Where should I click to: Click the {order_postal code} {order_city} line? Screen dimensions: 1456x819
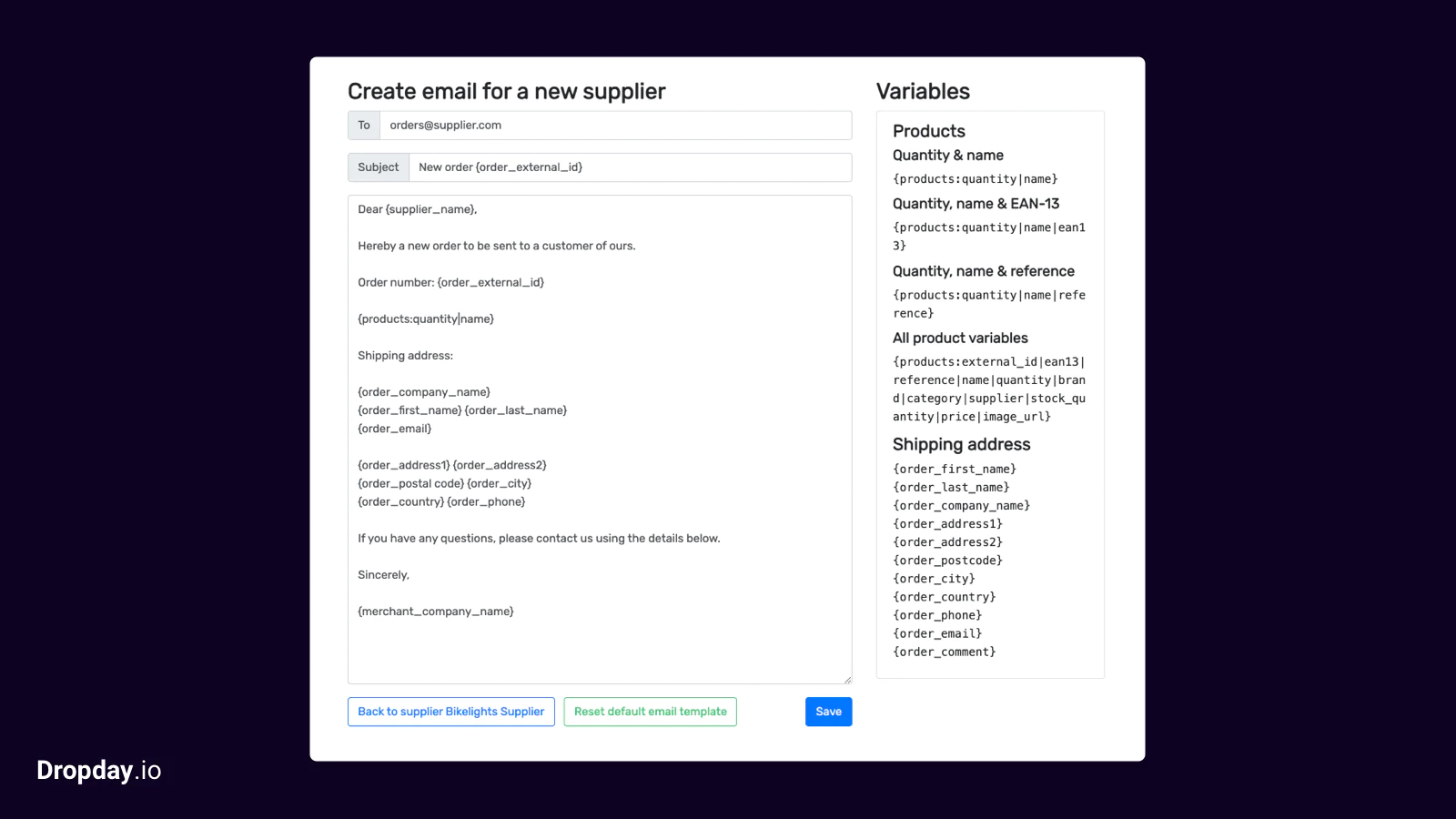(444, 484)
